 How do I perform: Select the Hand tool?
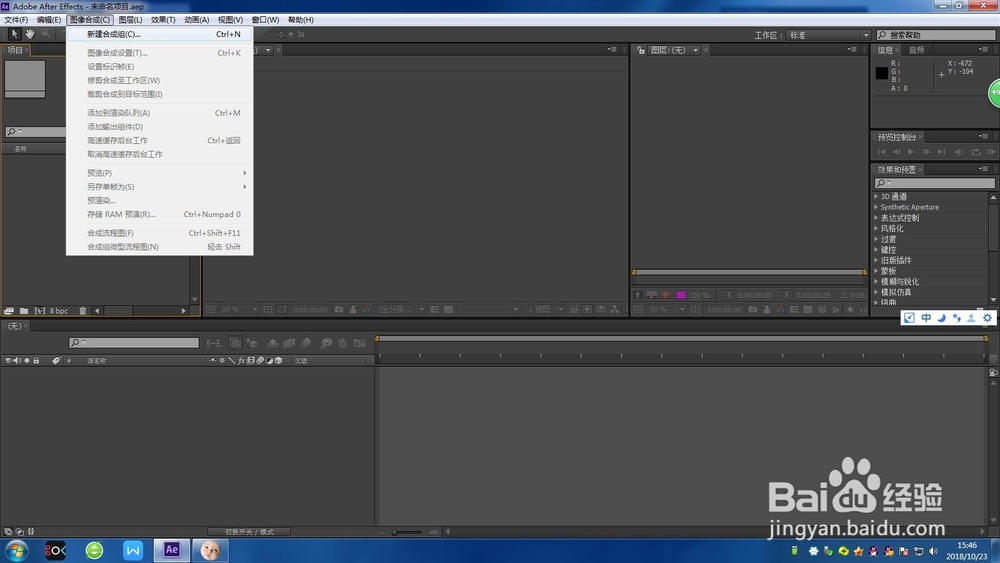pyautogui.click(x=29, y=34)
